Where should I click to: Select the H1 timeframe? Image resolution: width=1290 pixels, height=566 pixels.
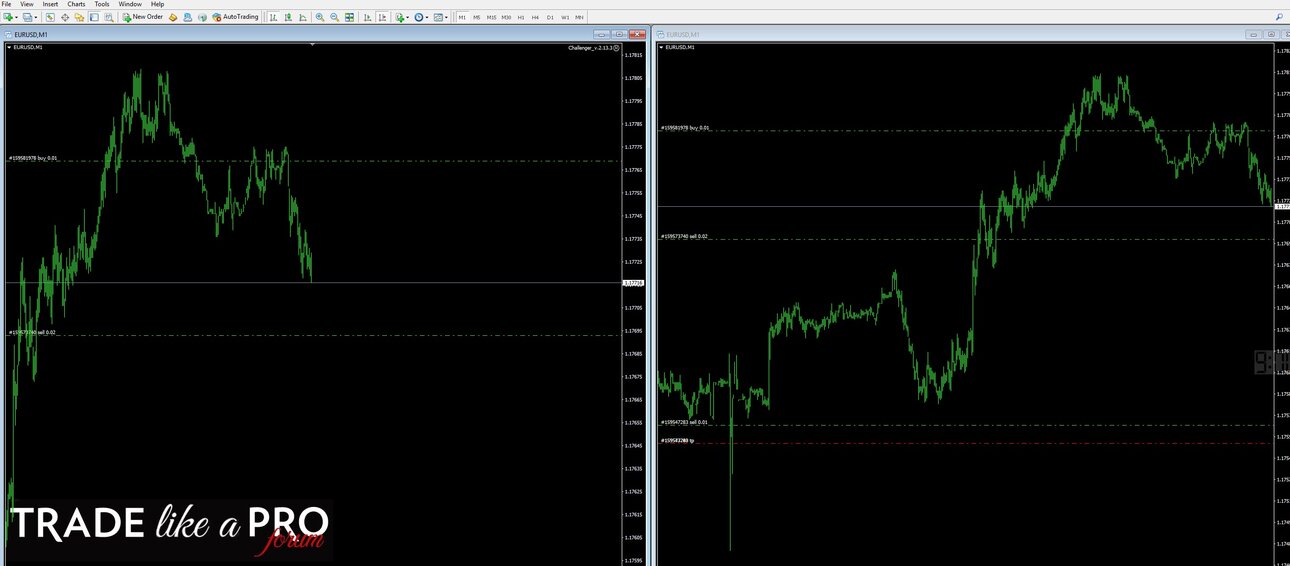[521, 17]
